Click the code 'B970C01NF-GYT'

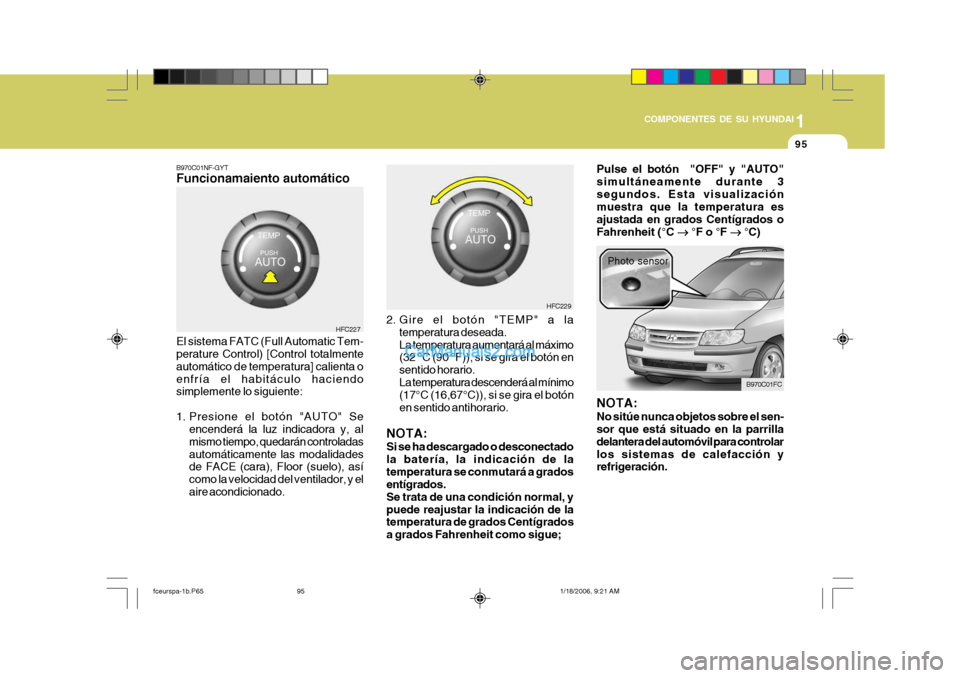(202, 167)
